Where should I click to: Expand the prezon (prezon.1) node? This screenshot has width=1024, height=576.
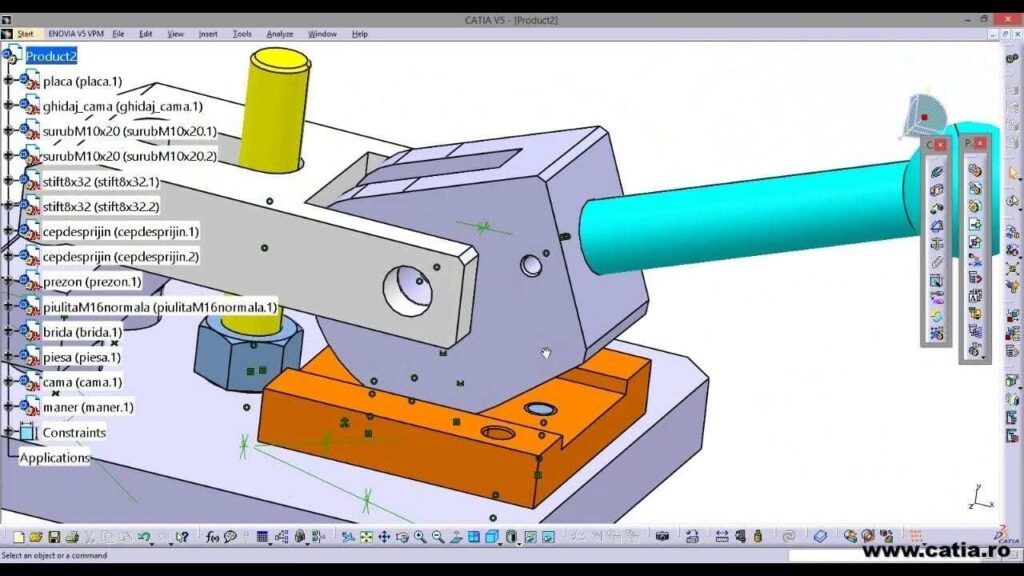click(x=8, y=281)
